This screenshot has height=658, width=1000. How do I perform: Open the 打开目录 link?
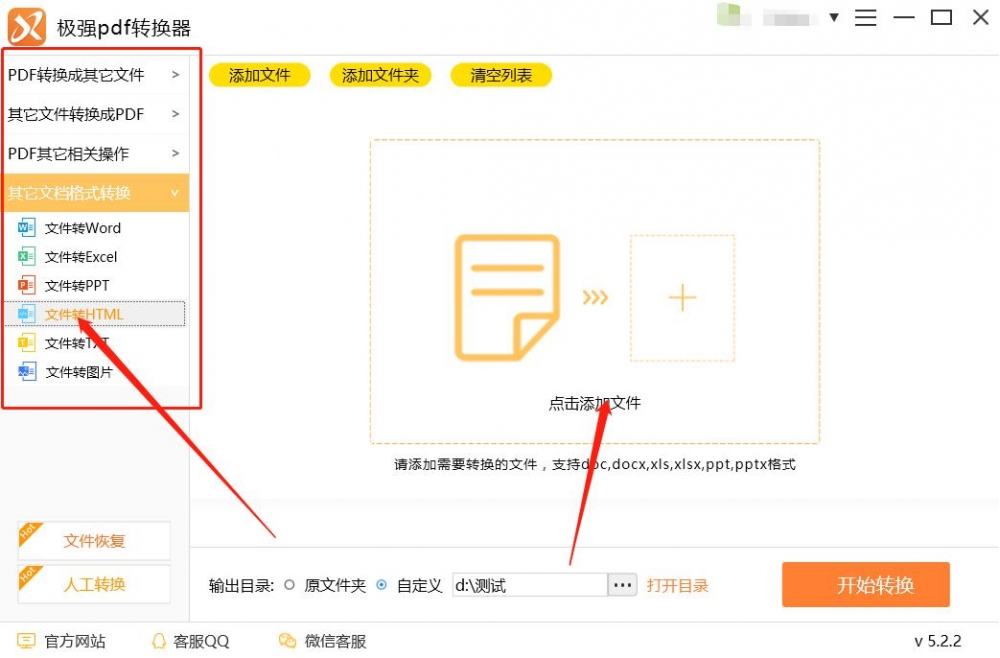pyautogui.click(x=679, y=586)
